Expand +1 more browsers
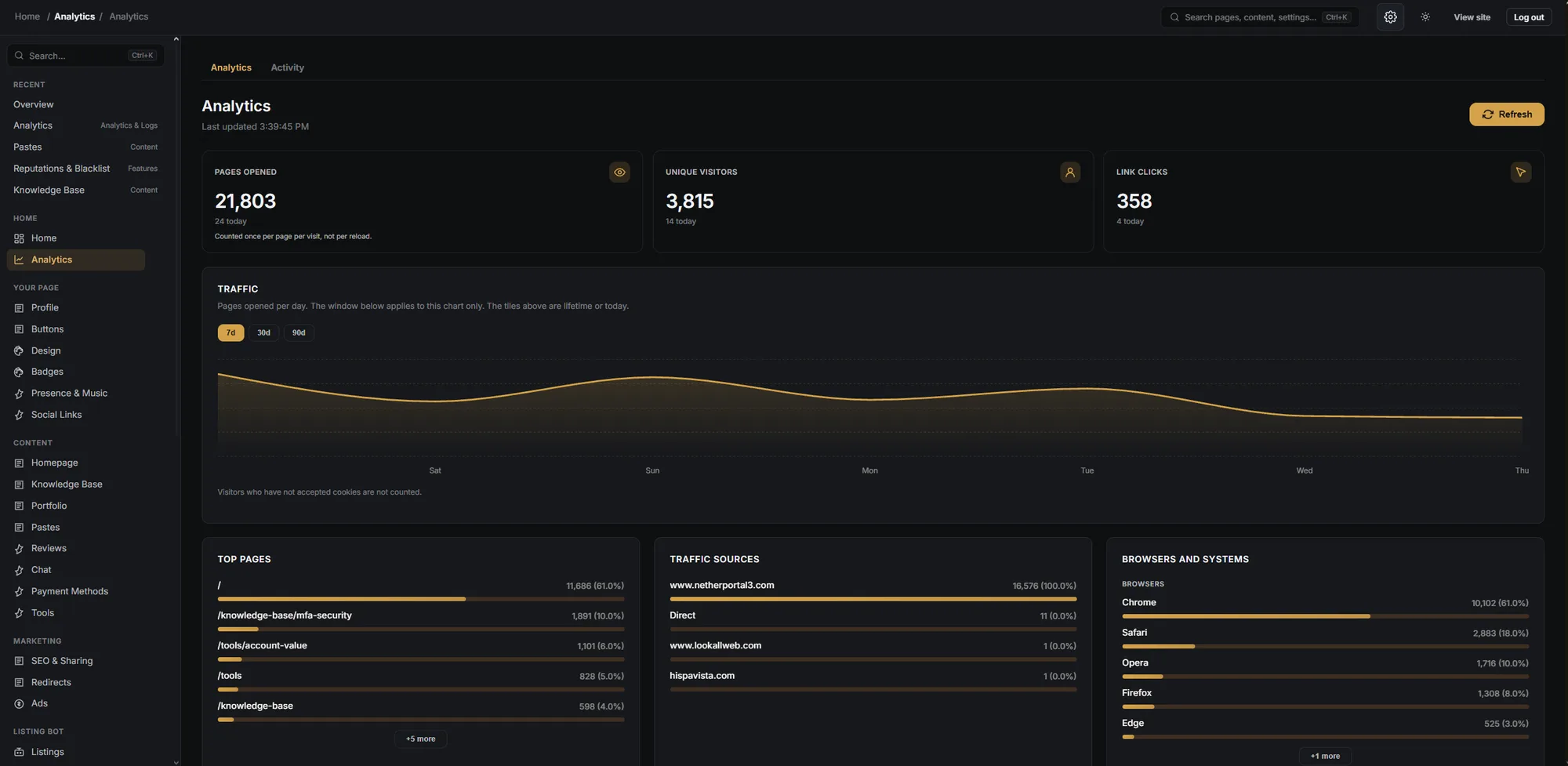 click(x=1325, y=757)
